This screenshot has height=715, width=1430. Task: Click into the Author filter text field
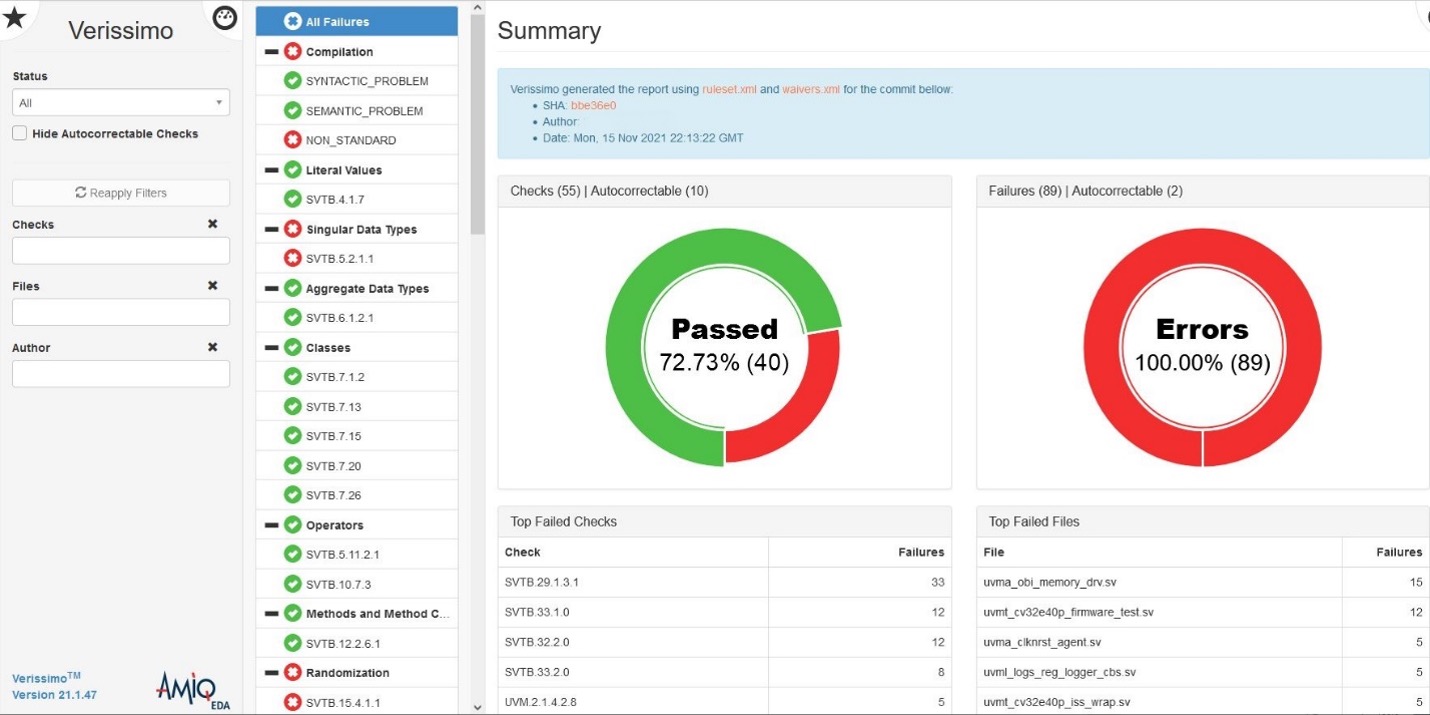(121, 374)
